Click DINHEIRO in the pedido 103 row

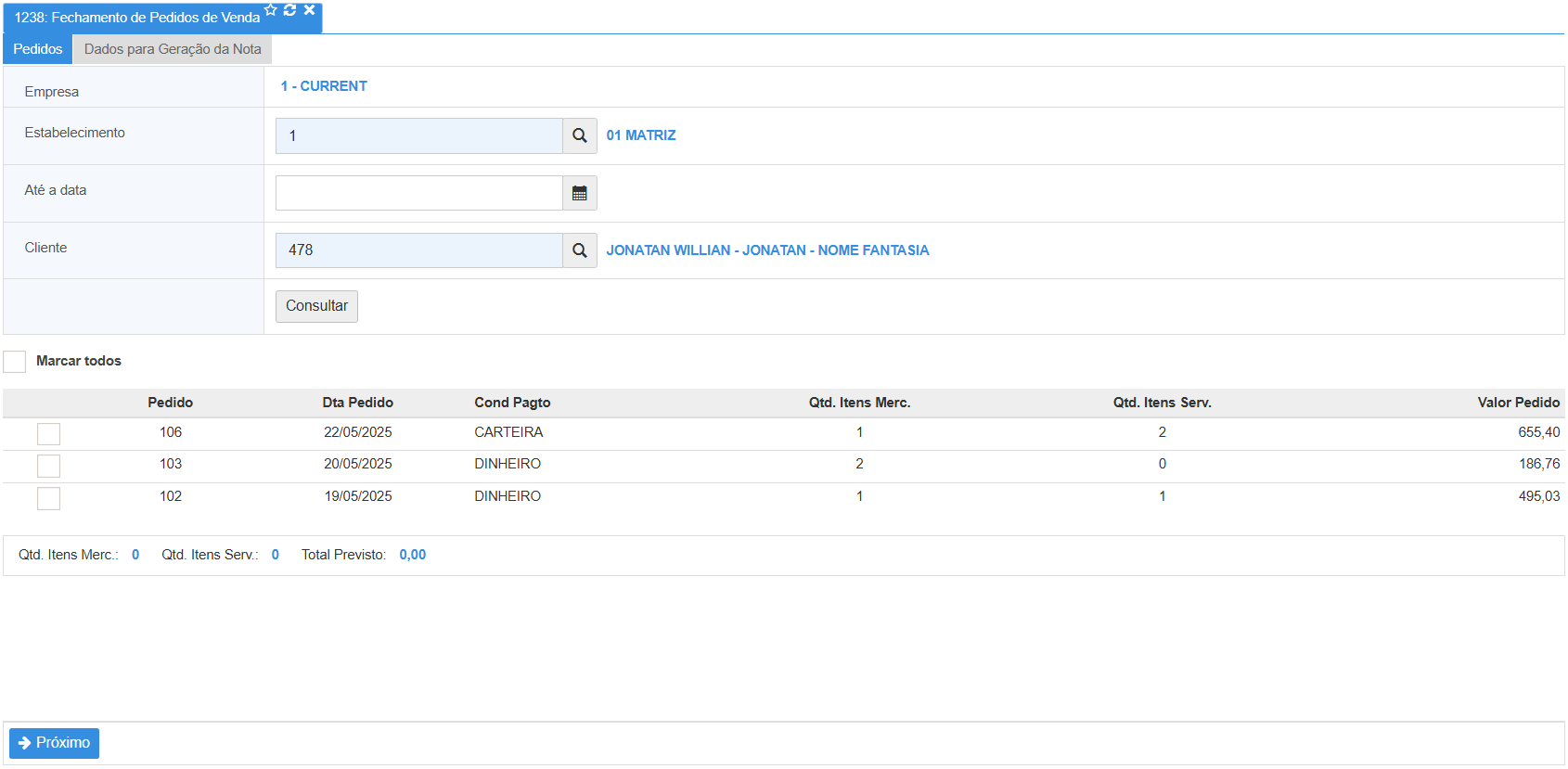pyautogui.click(x=508, y=464)
